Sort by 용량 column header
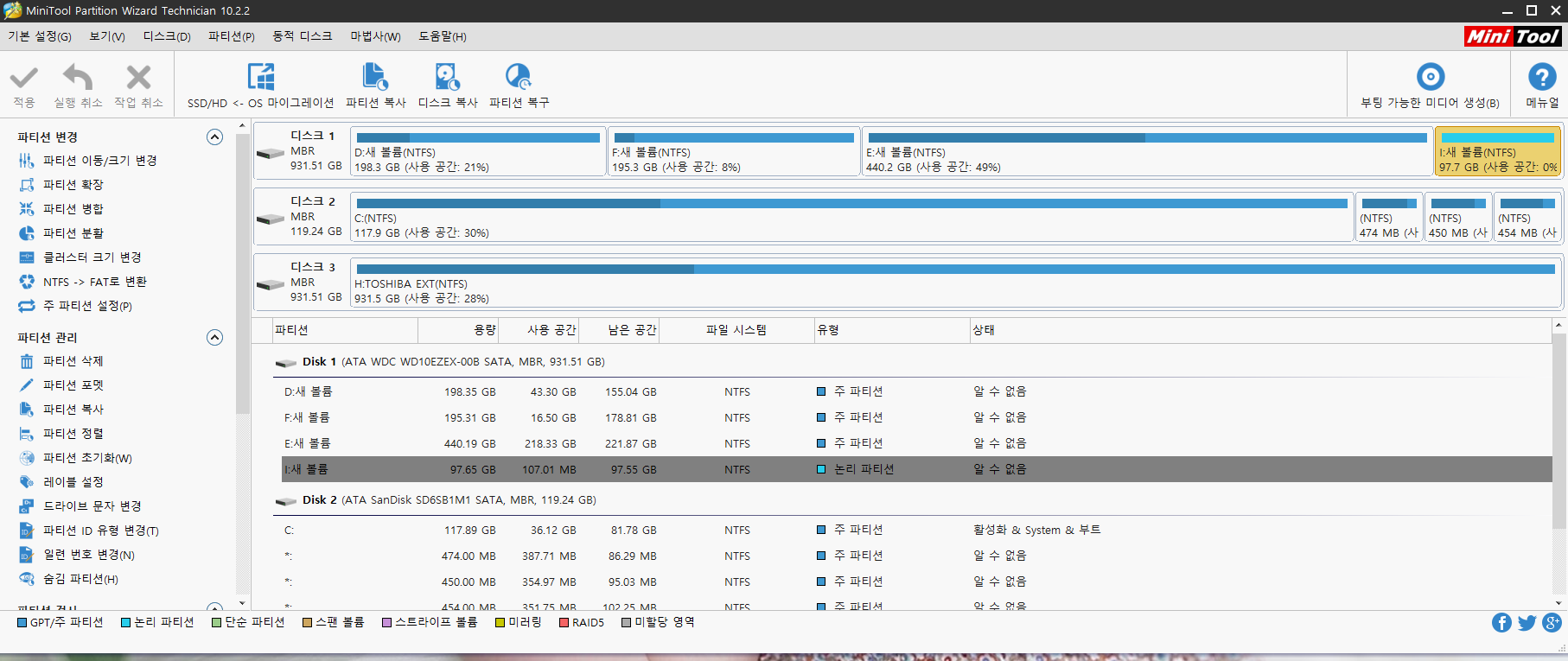The height and width of the screenshot is (661, 1568). [x=460, y=330]
